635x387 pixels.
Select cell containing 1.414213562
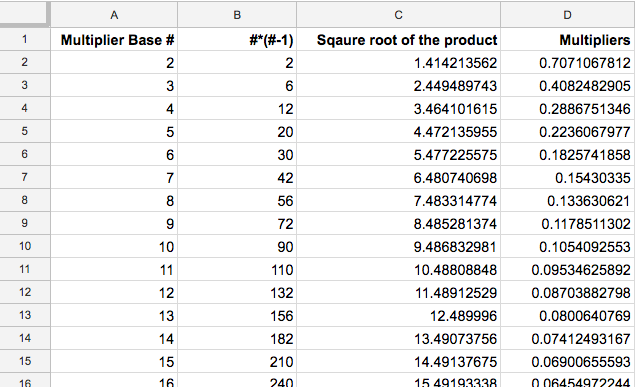(398, 62)
